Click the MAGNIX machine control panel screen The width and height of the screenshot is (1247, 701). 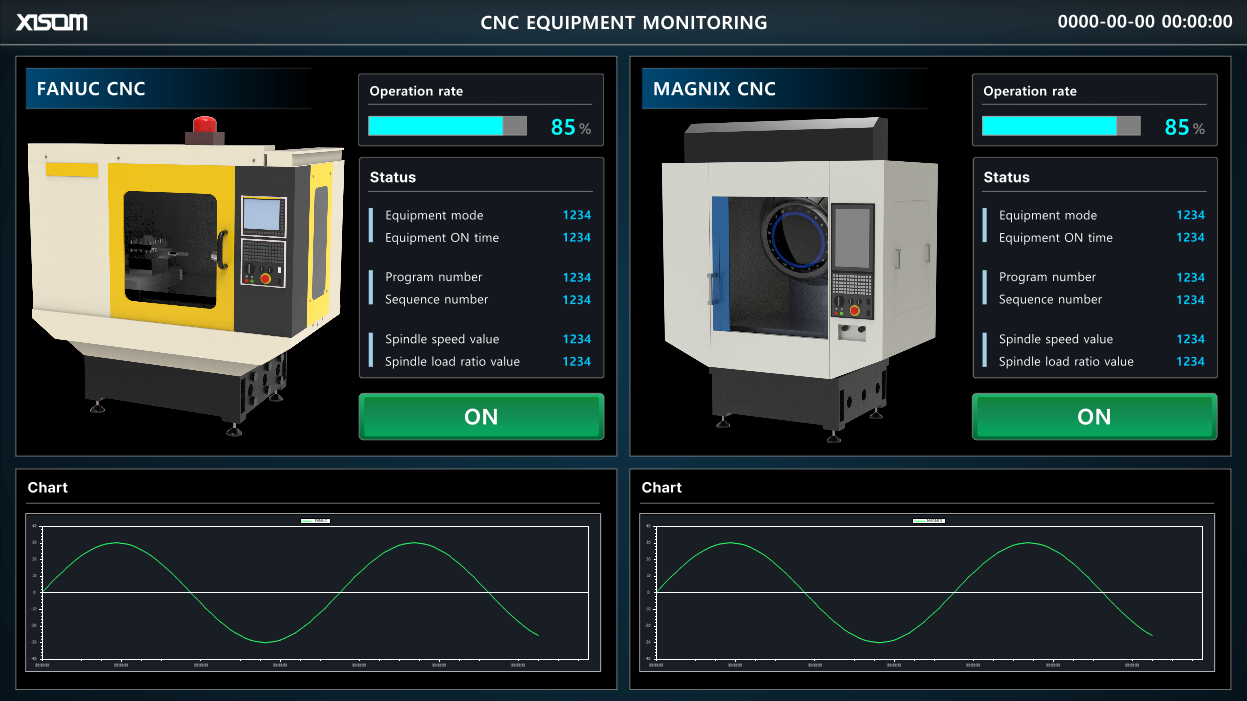[853, 238]
